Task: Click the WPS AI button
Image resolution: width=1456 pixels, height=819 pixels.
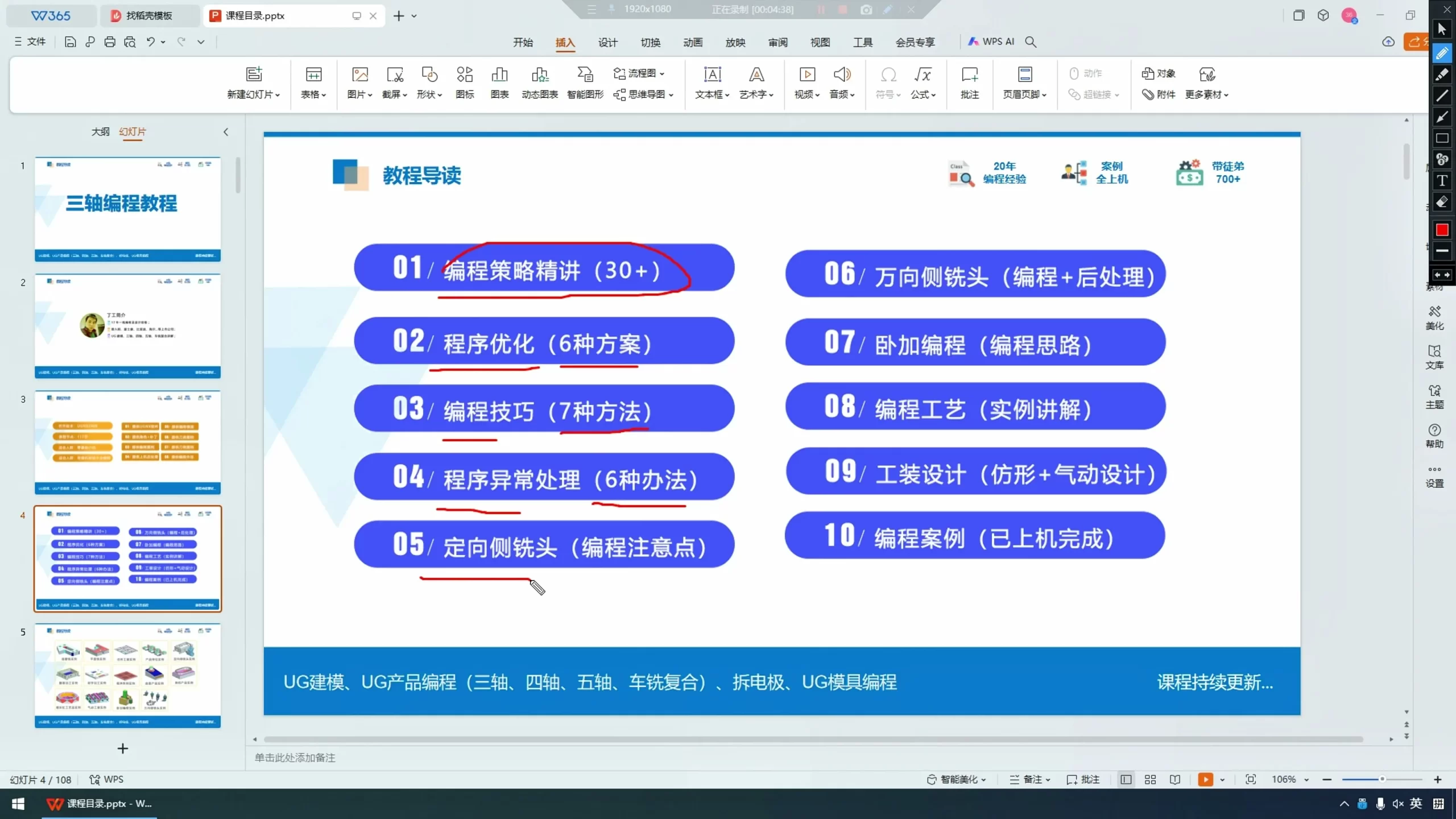Action: (992, 42)
